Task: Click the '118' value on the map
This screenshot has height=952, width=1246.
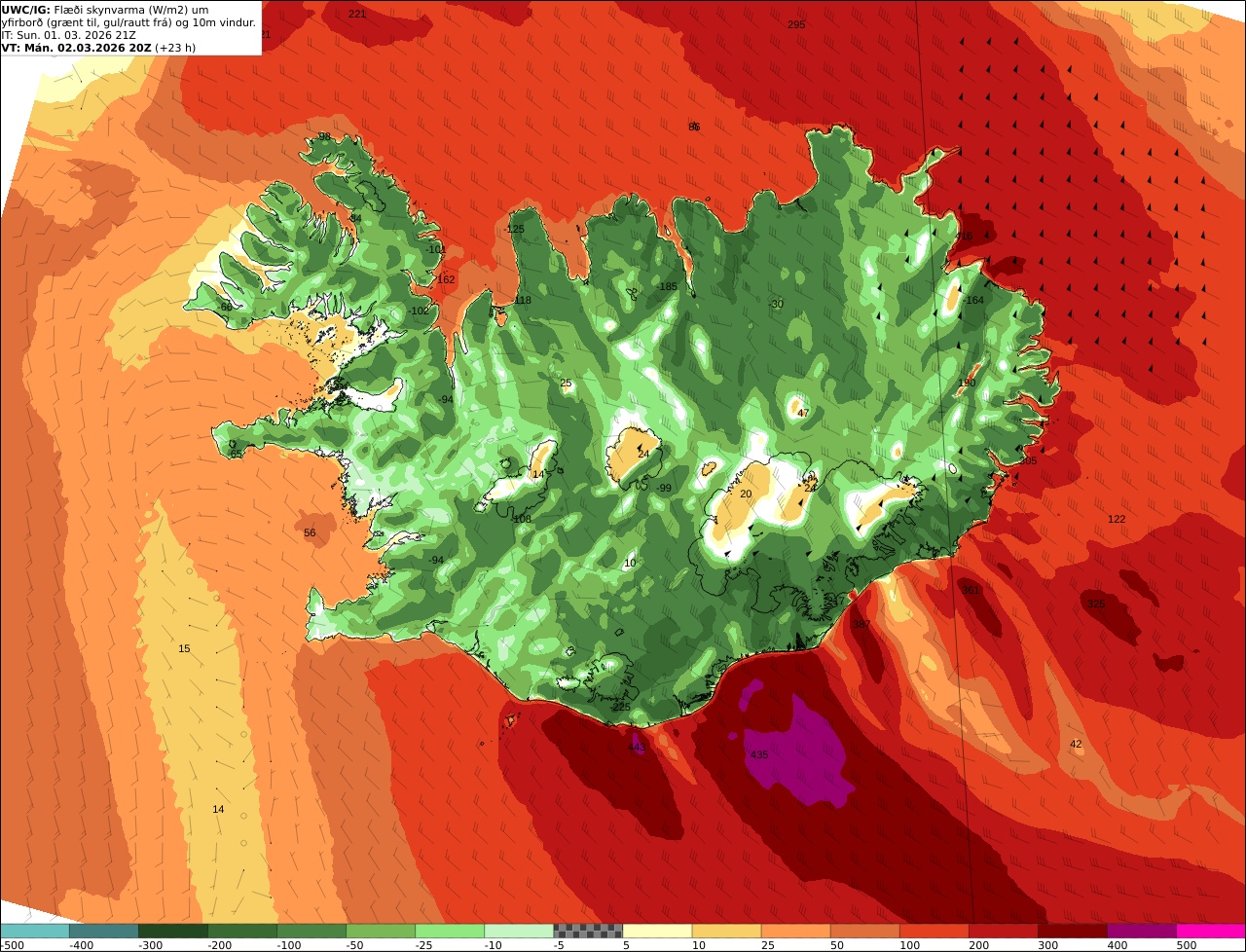Action: click(x=523, y=300)
